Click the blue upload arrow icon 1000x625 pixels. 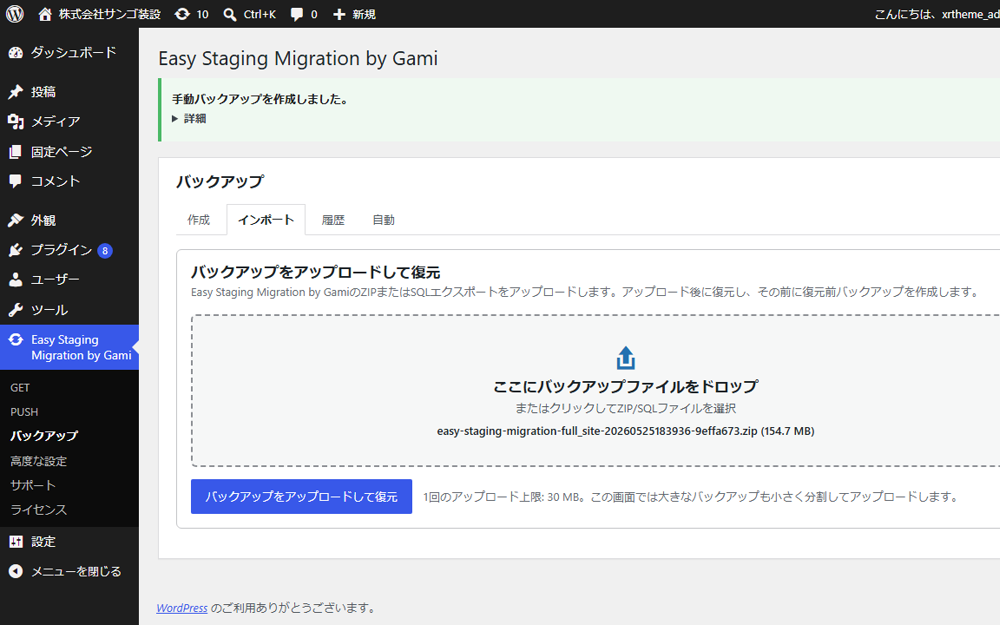[x=626, y=358]
